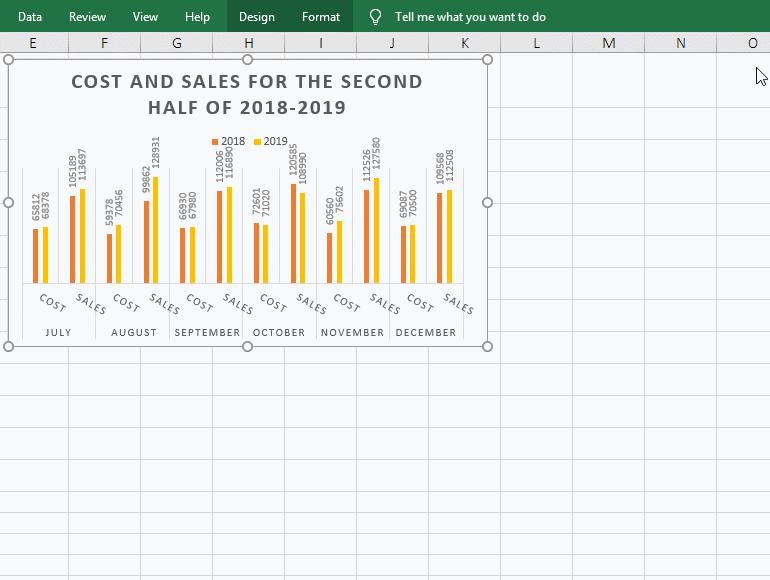Click the 128931 data label

pos(156,153)
